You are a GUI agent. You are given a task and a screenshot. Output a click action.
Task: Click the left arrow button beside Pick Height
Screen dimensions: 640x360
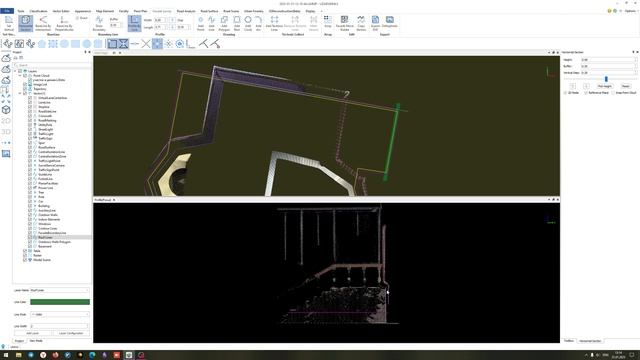click(x=572, y=86)
